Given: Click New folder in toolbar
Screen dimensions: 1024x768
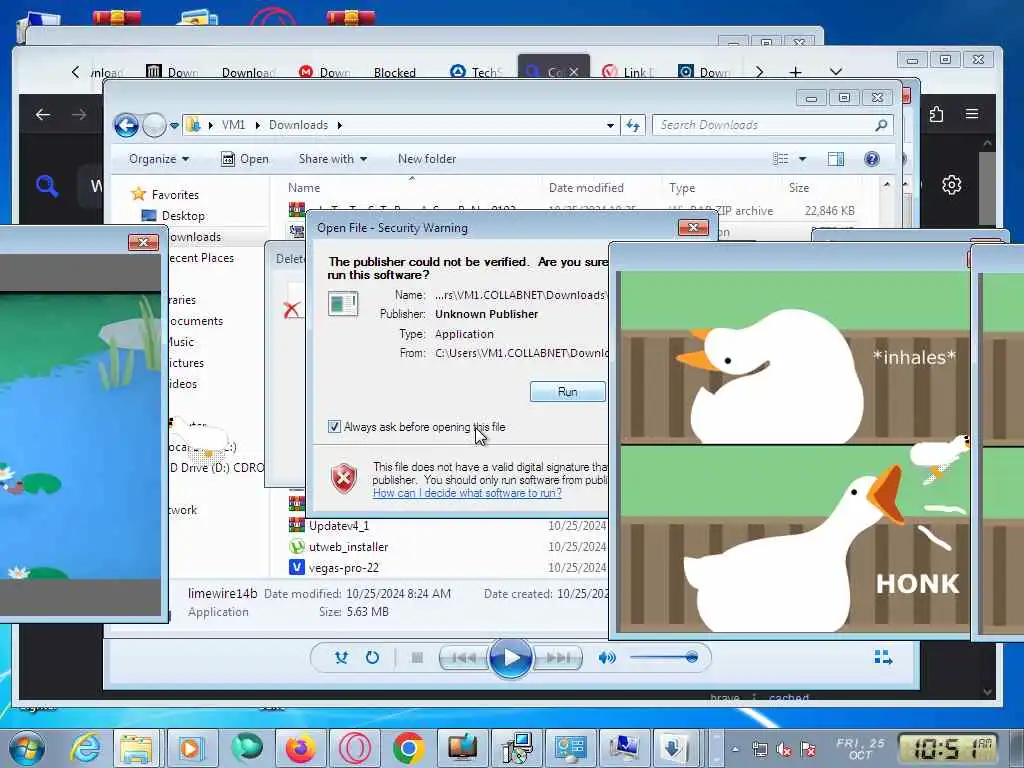Looking at the screenshot, I should [x=427, y=159].
